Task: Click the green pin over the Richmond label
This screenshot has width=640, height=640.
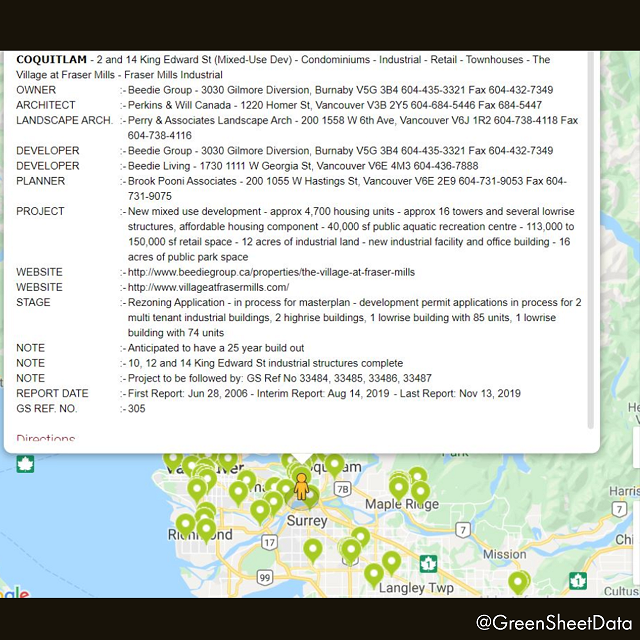Action: (x=206, y=530)
